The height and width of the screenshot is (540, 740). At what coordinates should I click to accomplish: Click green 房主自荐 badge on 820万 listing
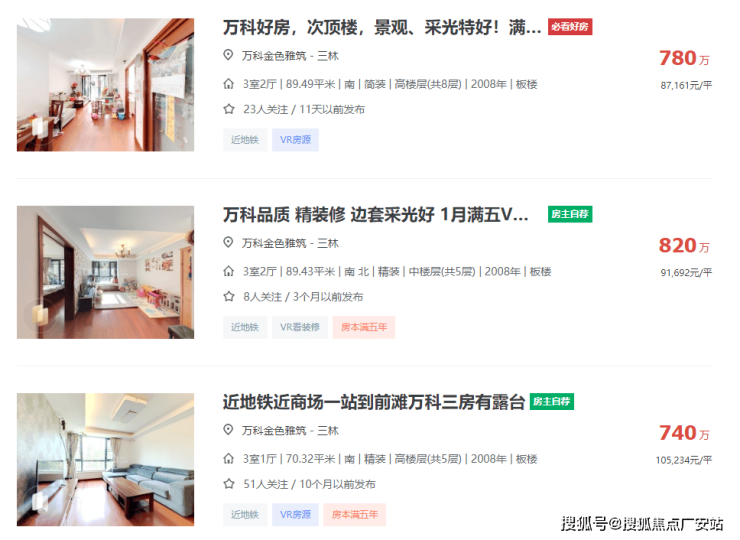point(570,214)
